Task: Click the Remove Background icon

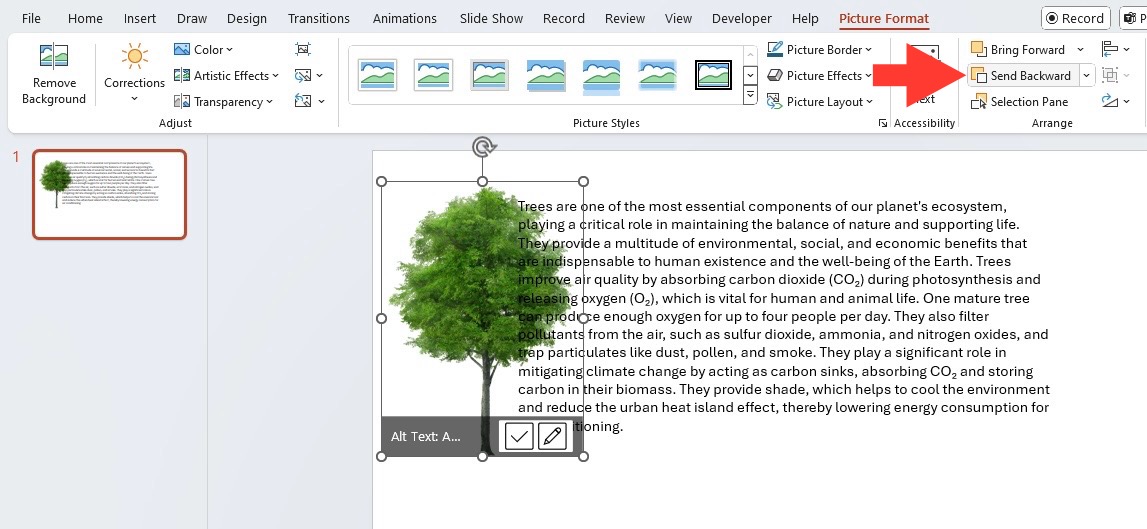Action: 53,56
